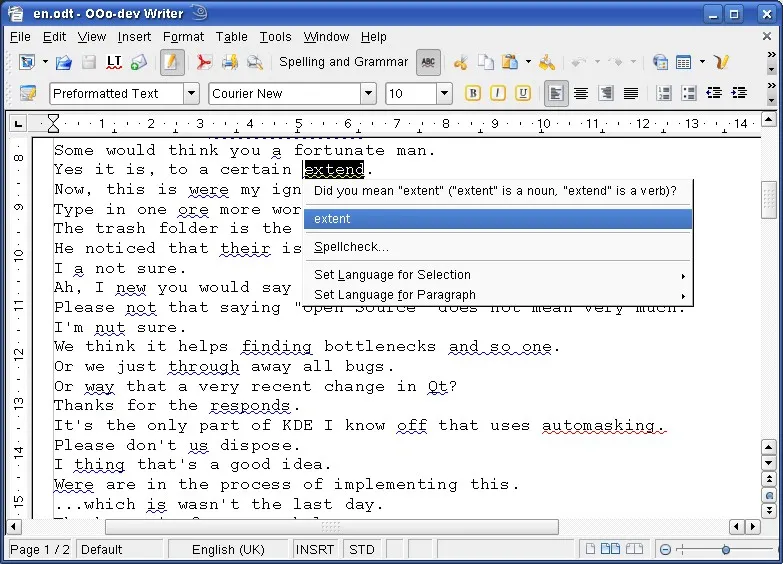Open the Format menu

183,37
